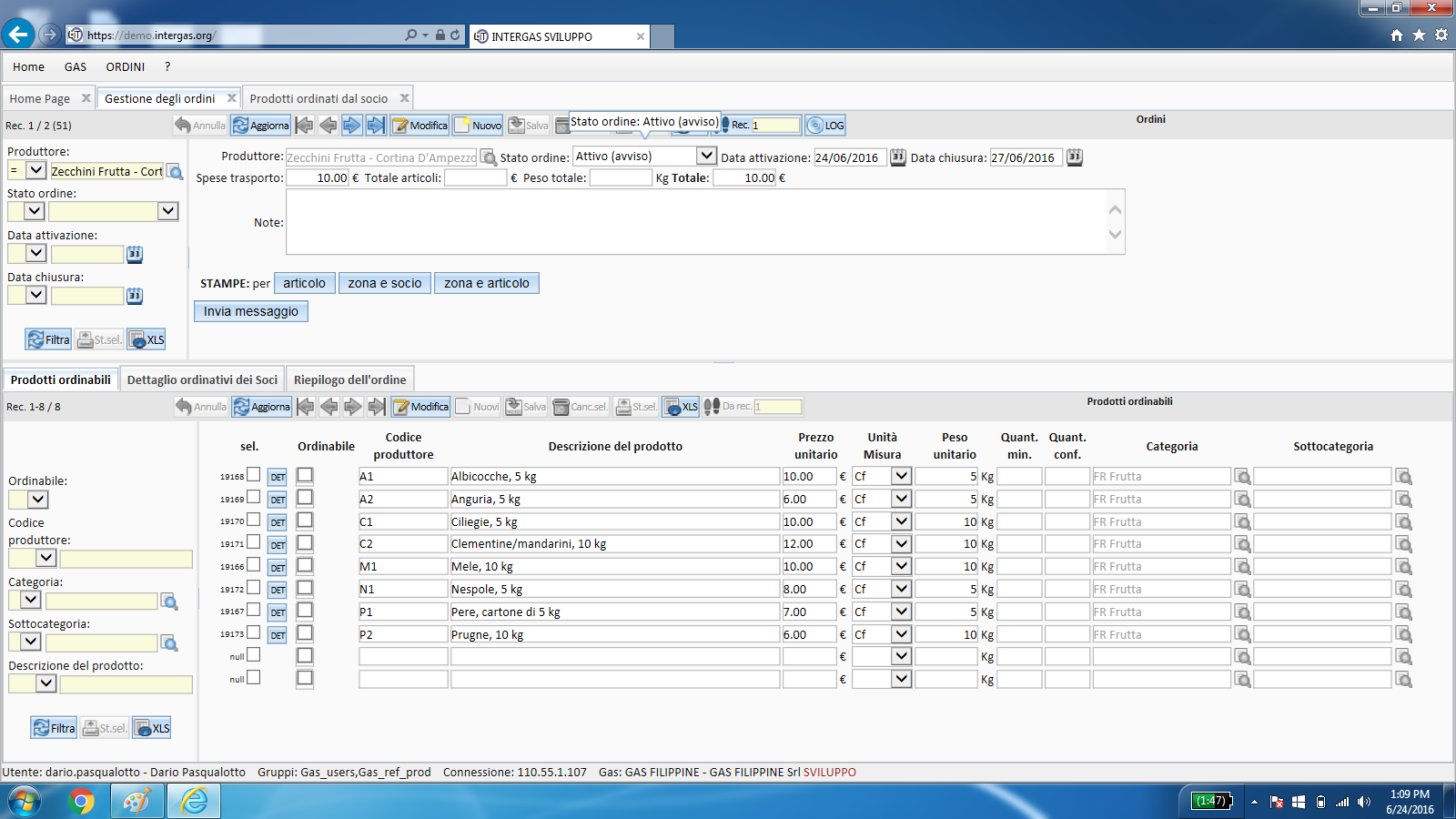Open the GAS menu
The height and width of the screenshot is (819, 1456).
(76, 67)
